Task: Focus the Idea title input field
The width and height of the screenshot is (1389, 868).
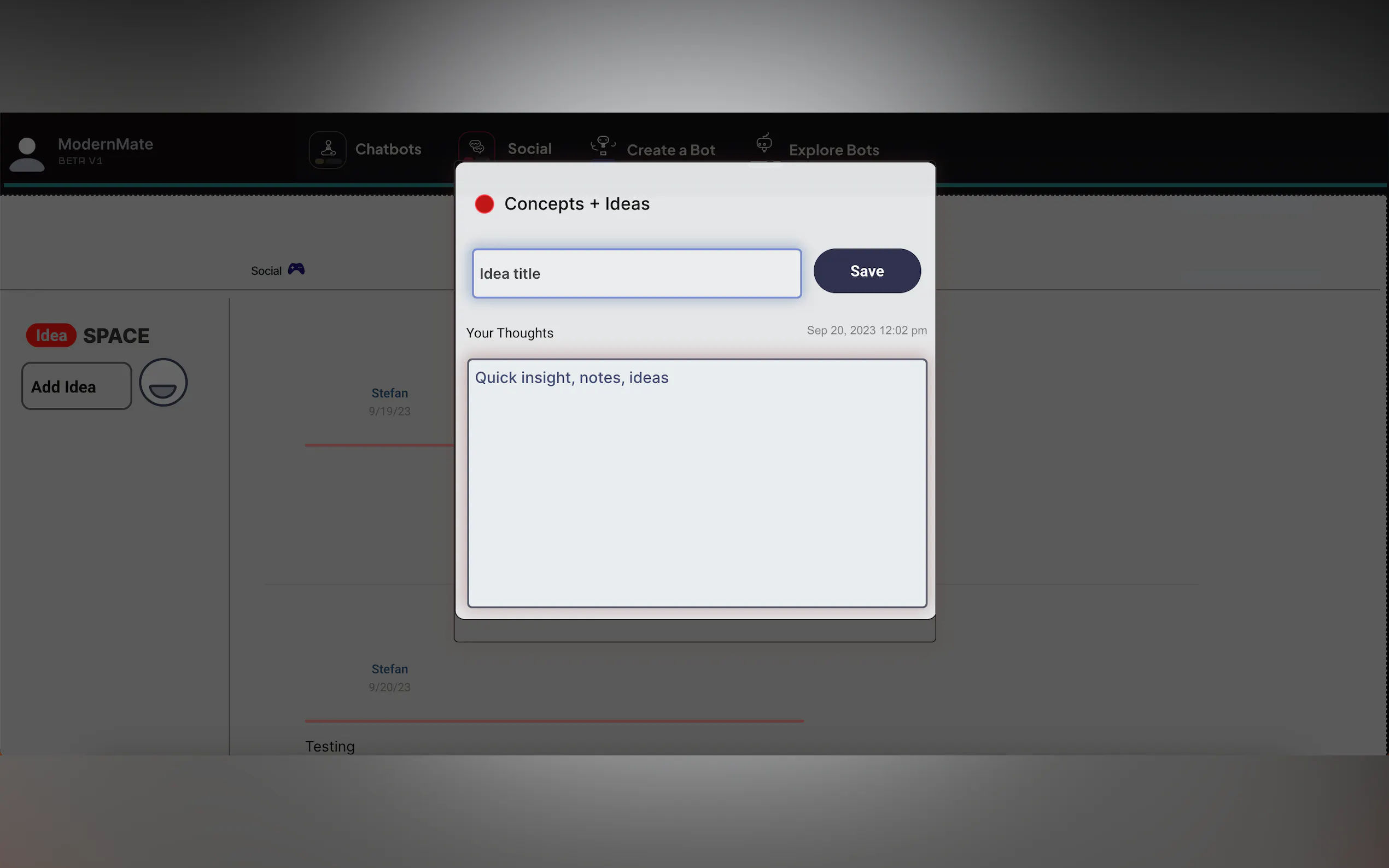Action: pos(636,274)
